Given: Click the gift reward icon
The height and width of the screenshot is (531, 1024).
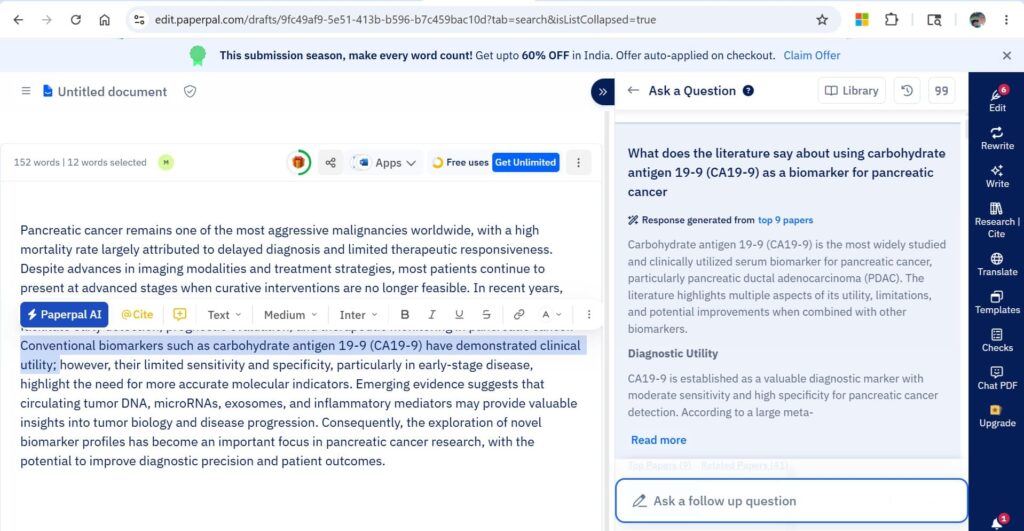Looking at the screenshot, I should (x=298, y=163).
